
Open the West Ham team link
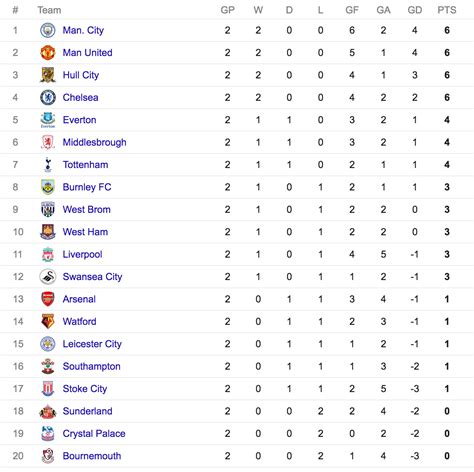click(85, 232)
